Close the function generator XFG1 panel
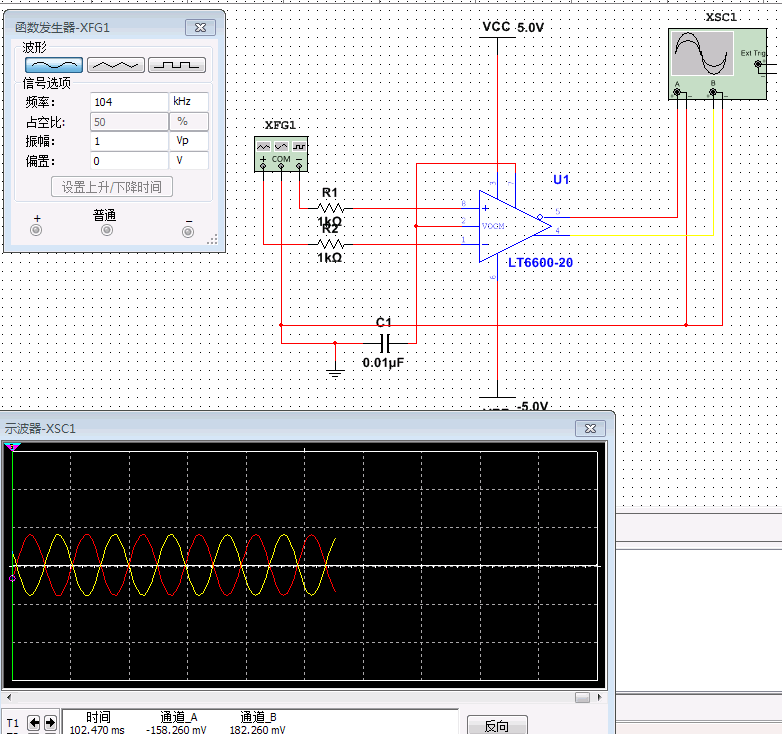 point(200,29)
